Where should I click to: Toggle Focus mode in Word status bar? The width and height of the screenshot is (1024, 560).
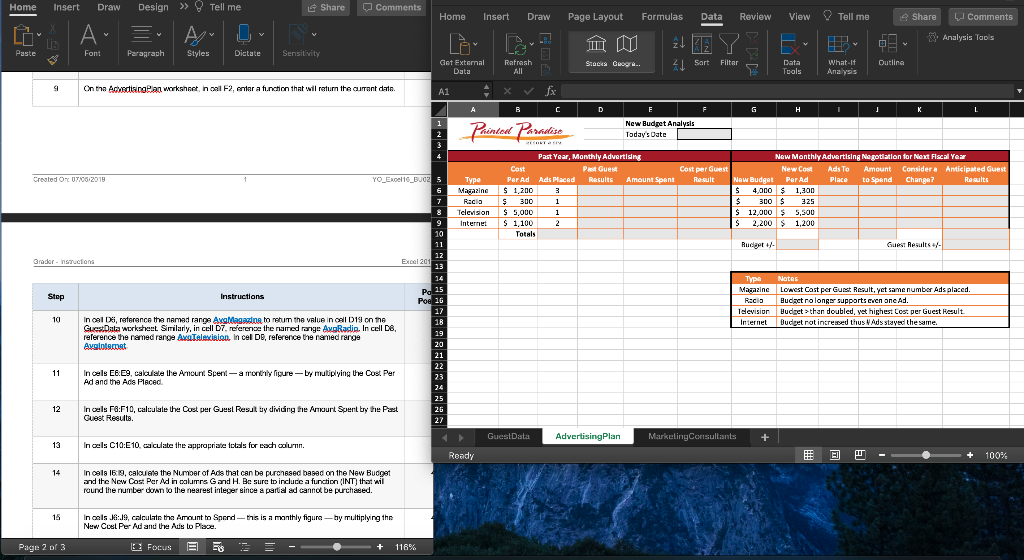coord(150,547)
